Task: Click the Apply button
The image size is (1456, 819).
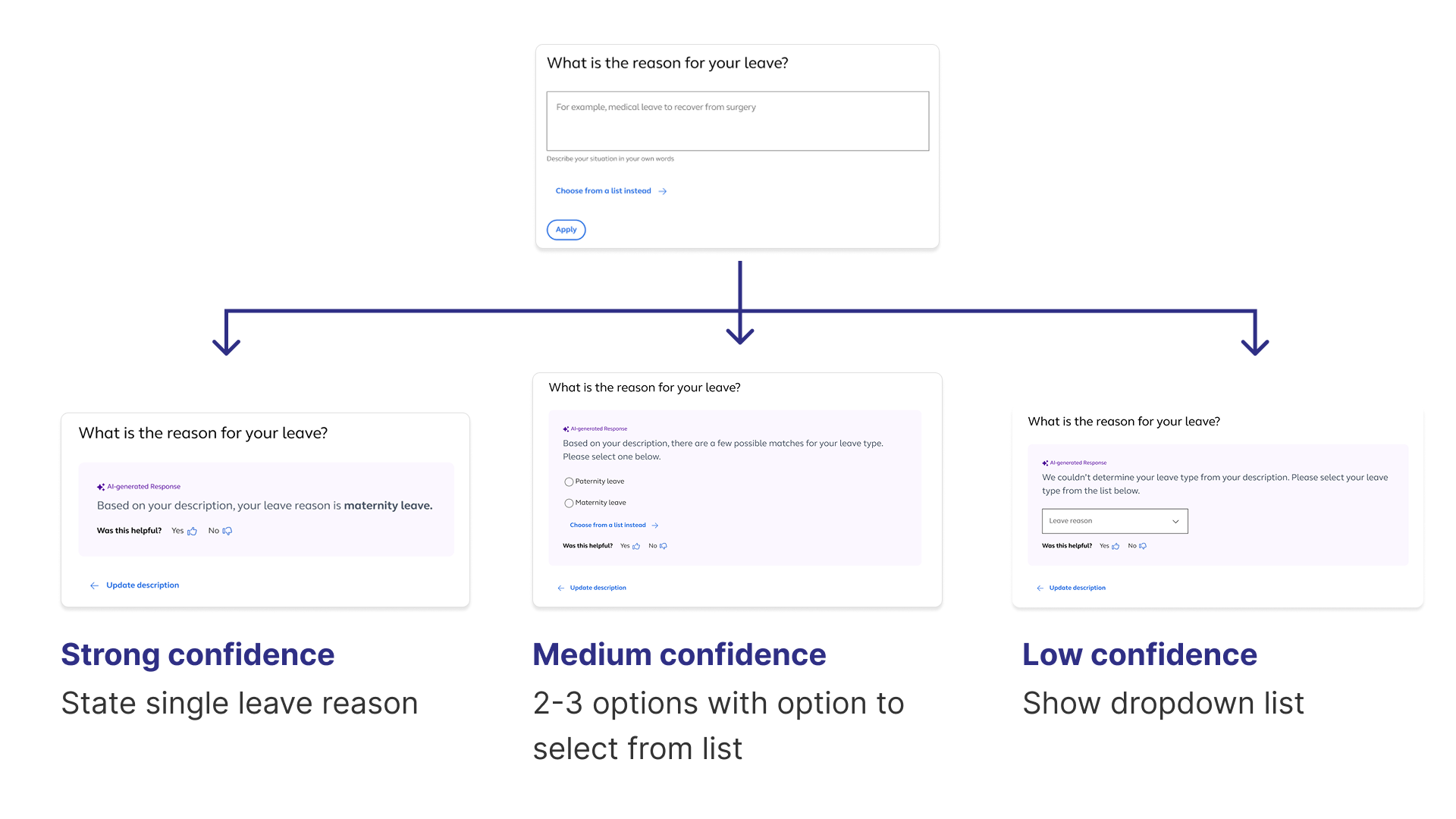Action: (x=566, y=230)
